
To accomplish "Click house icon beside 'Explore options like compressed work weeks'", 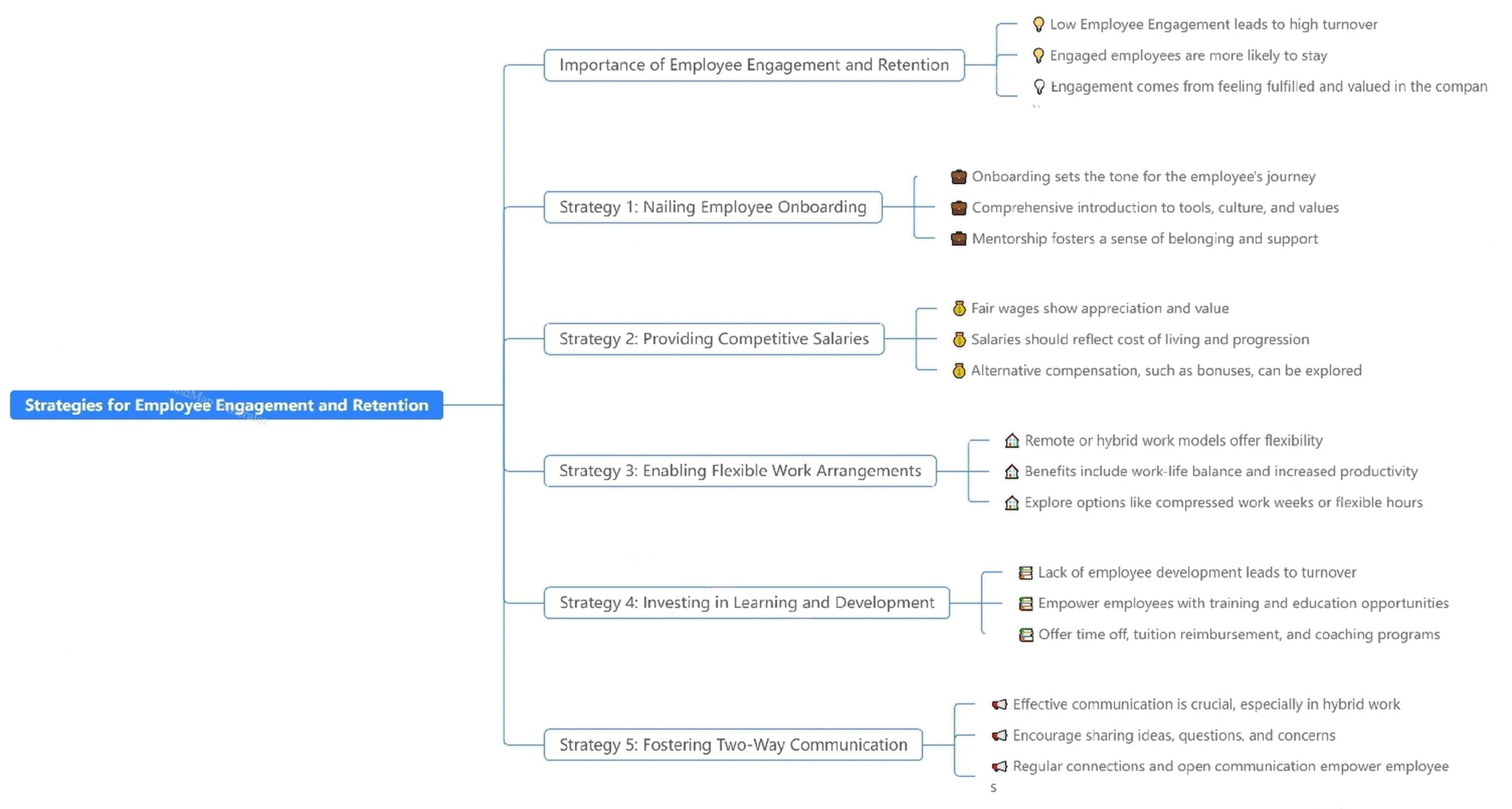I will click(1012, 503).
